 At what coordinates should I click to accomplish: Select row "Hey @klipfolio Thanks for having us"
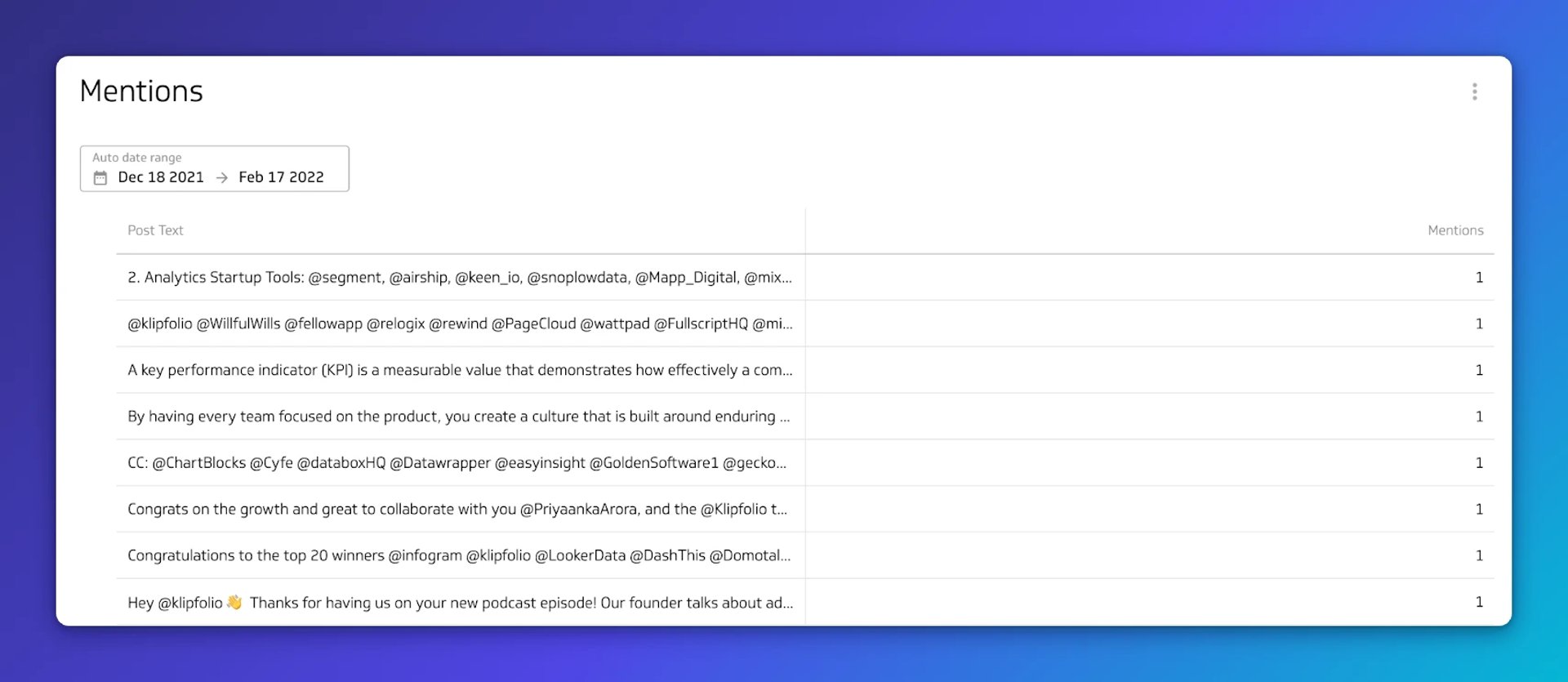[x=804, y=602]
